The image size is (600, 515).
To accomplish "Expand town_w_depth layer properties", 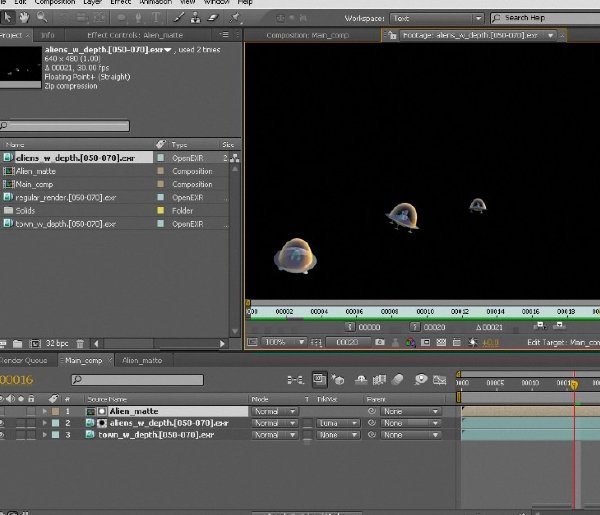I will click(45, 435).
